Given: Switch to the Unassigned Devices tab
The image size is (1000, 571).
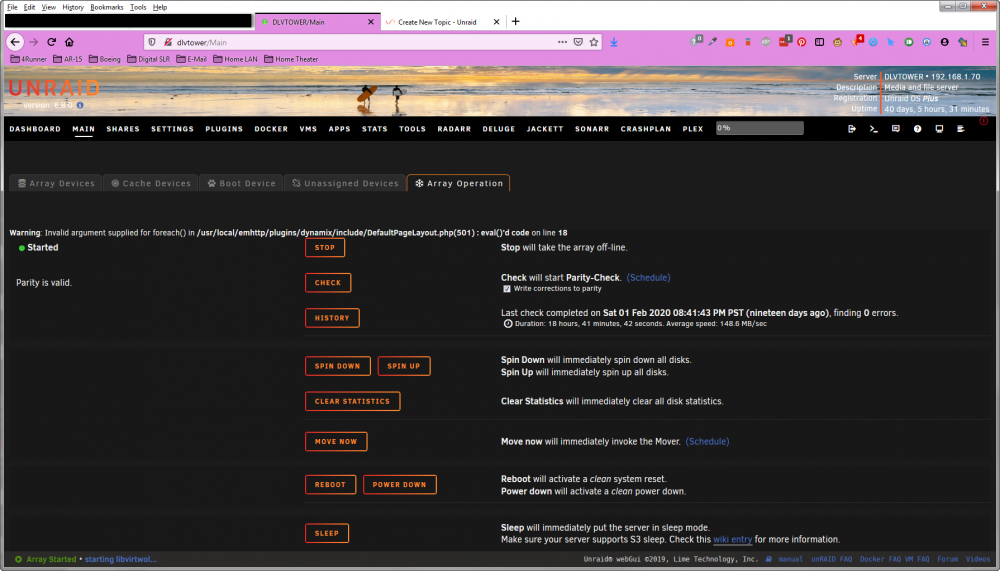Looking at the screenshot, I should click(345, 183).
